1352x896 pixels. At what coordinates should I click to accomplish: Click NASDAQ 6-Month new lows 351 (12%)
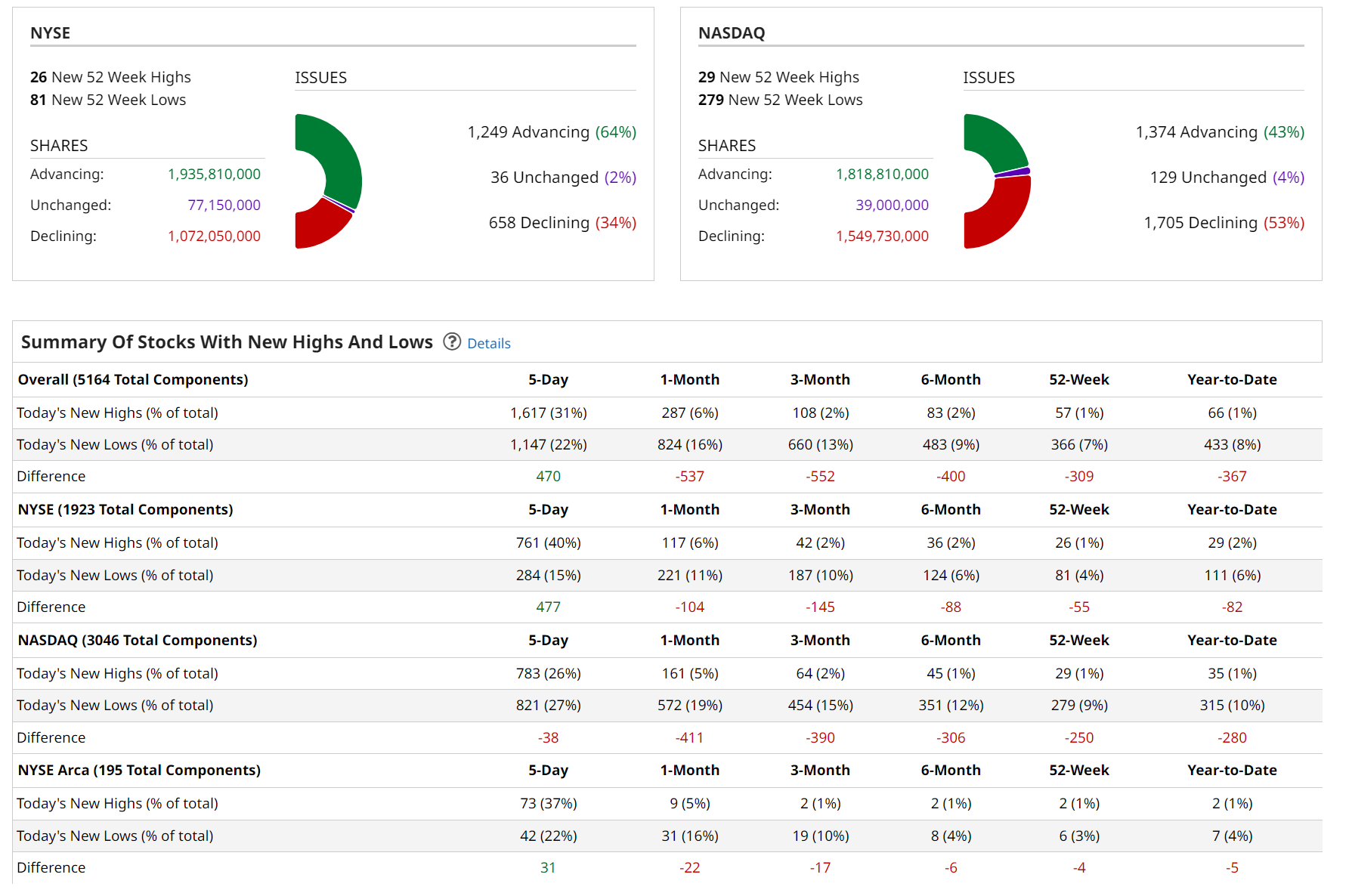[951, 706]
